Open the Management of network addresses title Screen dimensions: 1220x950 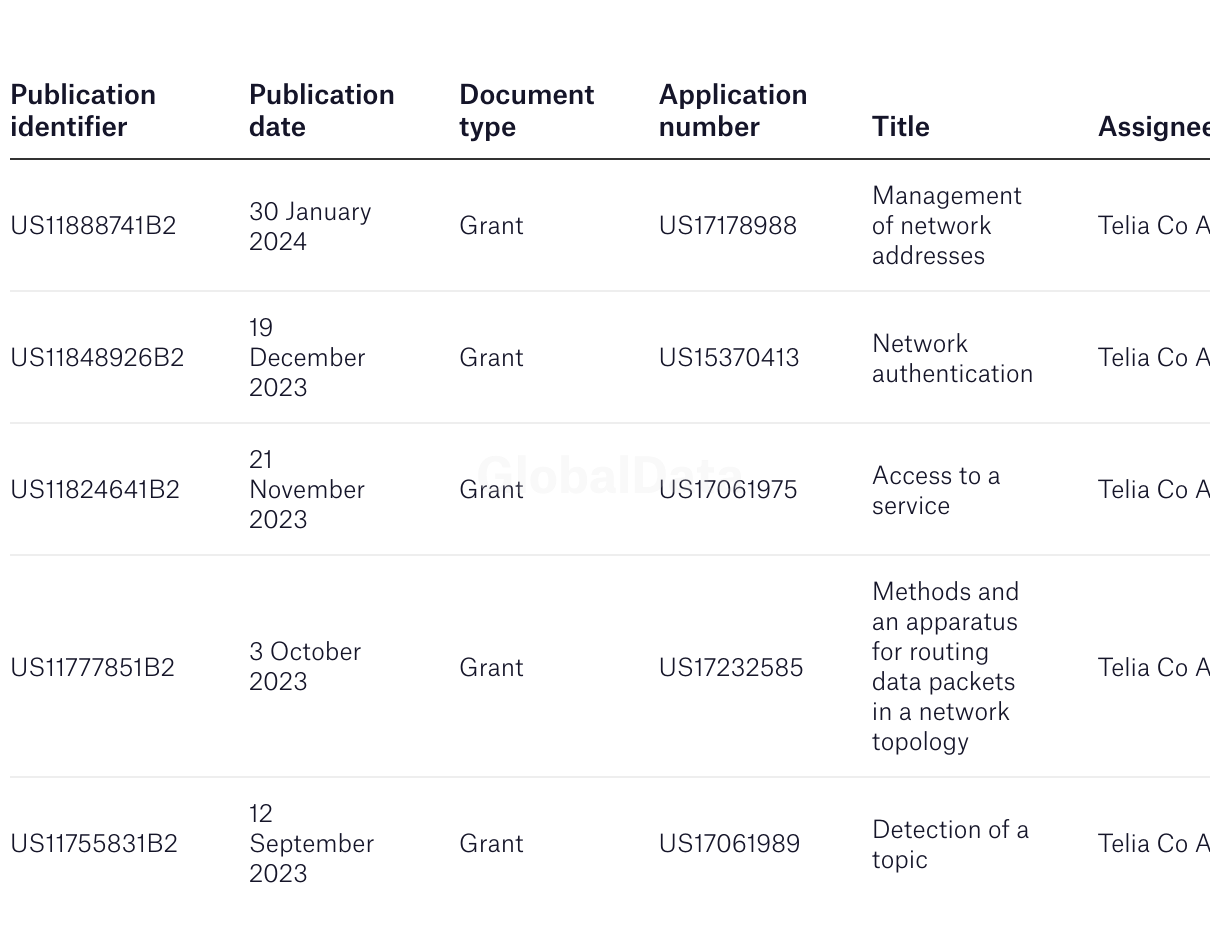click(945, 226)
